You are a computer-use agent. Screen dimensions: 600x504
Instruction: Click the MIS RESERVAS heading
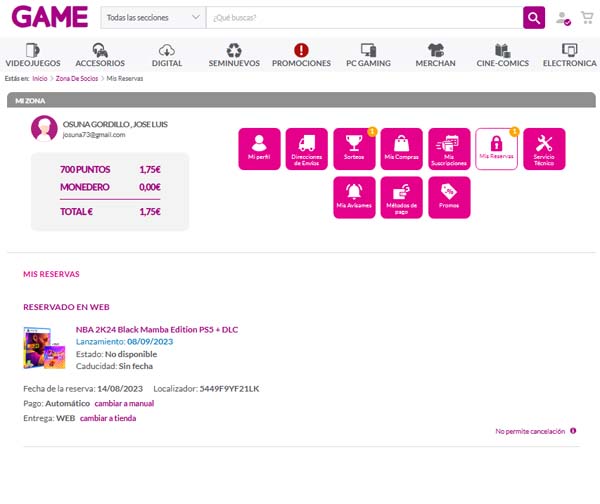click(x=51, y=274)
